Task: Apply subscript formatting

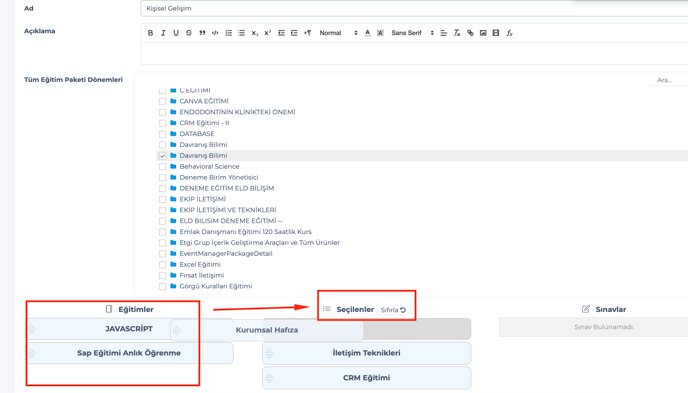Action: 254,33
